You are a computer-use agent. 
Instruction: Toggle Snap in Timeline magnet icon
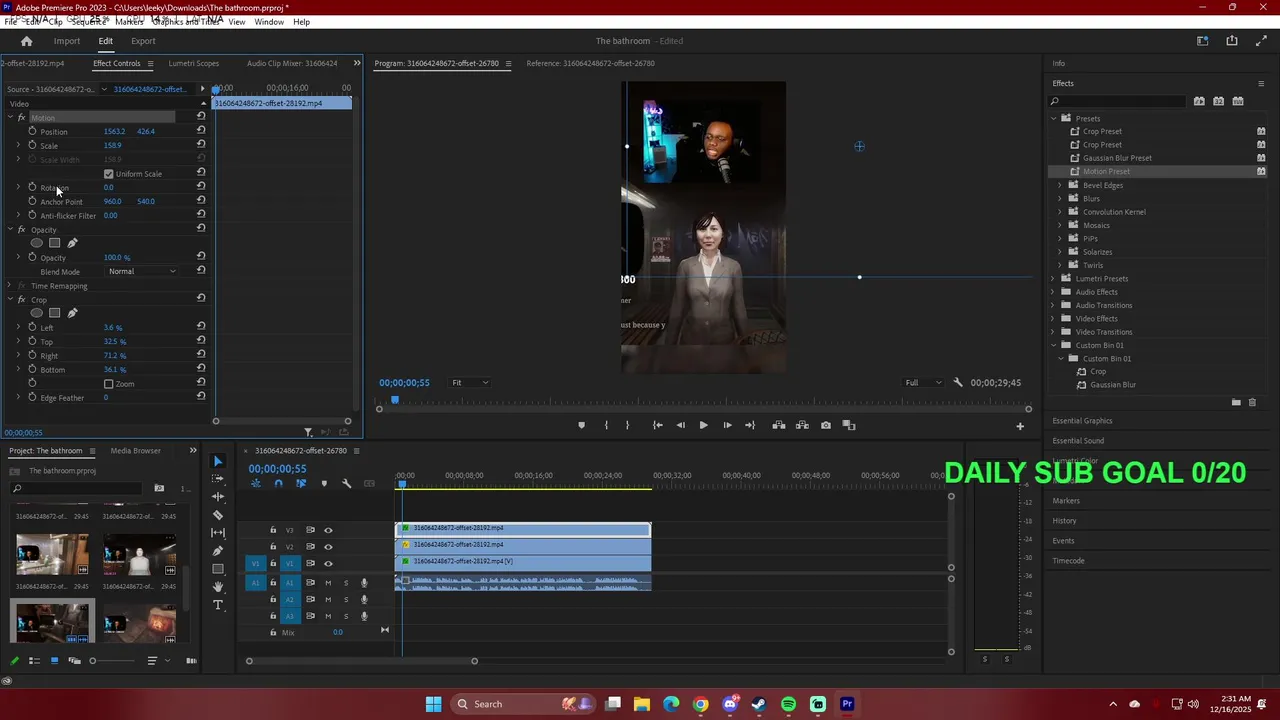point(278,483)
